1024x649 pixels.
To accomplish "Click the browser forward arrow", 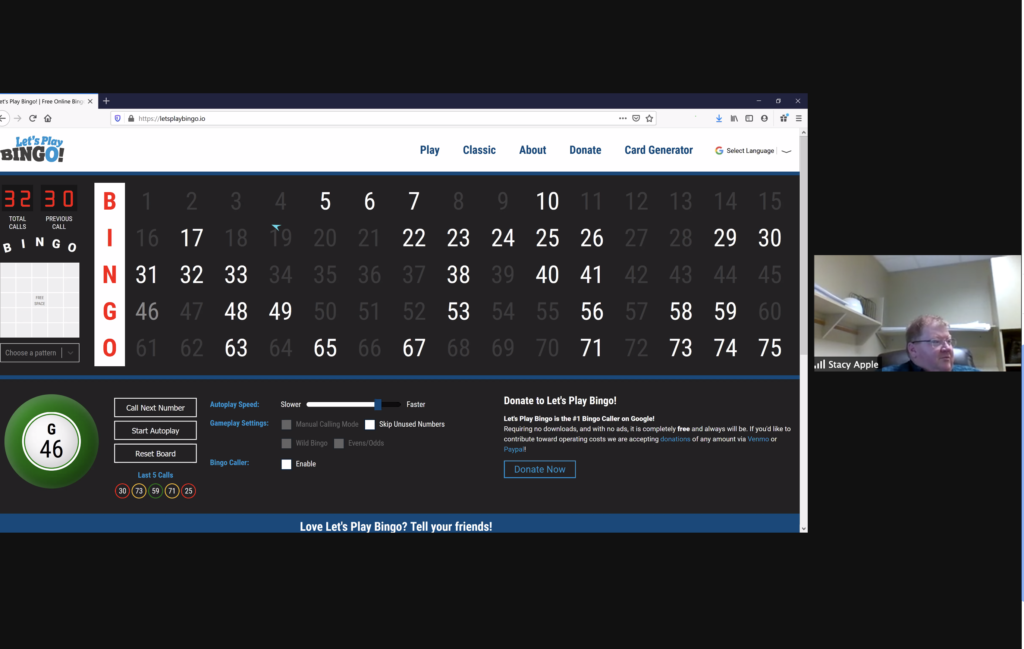I will point(18,118).
